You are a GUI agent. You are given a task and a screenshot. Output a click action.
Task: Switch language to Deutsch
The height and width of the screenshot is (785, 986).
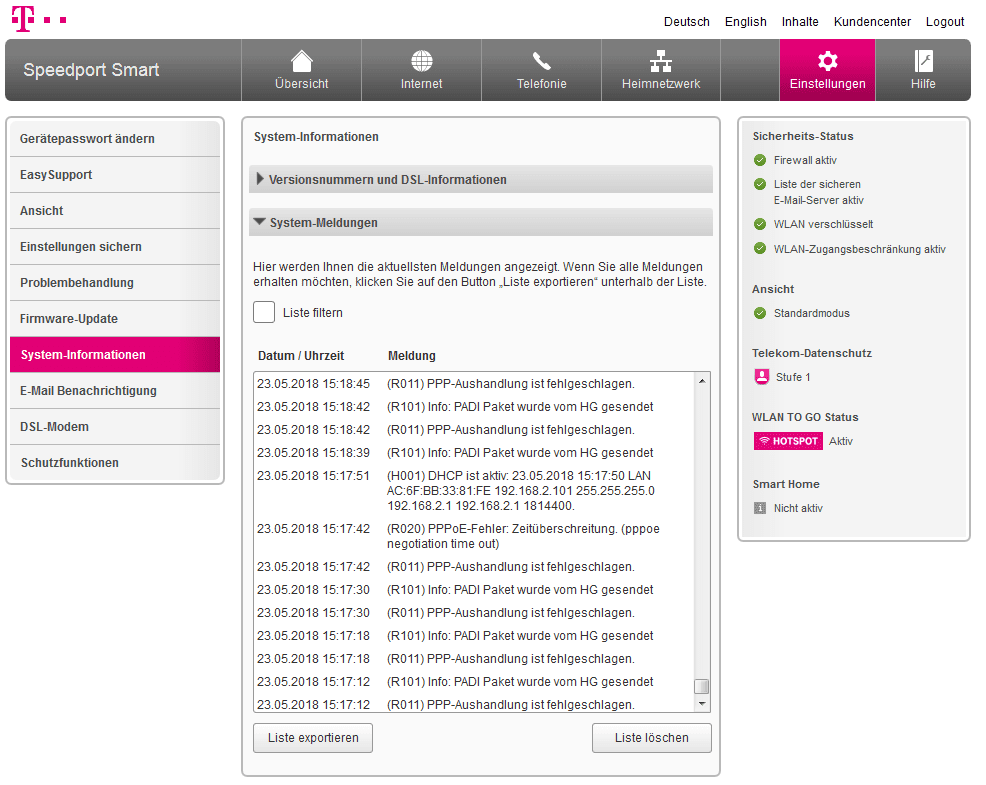[x=687, y=22]
